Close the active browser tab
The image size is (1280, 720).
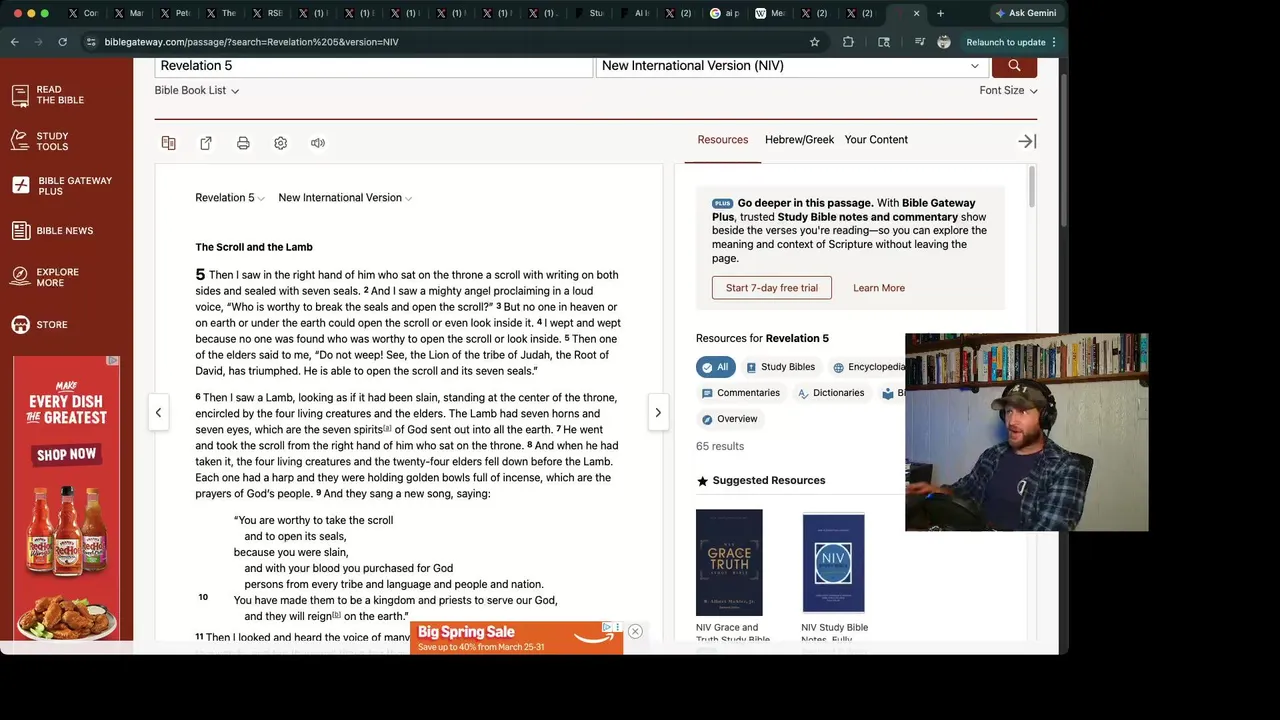916,13
